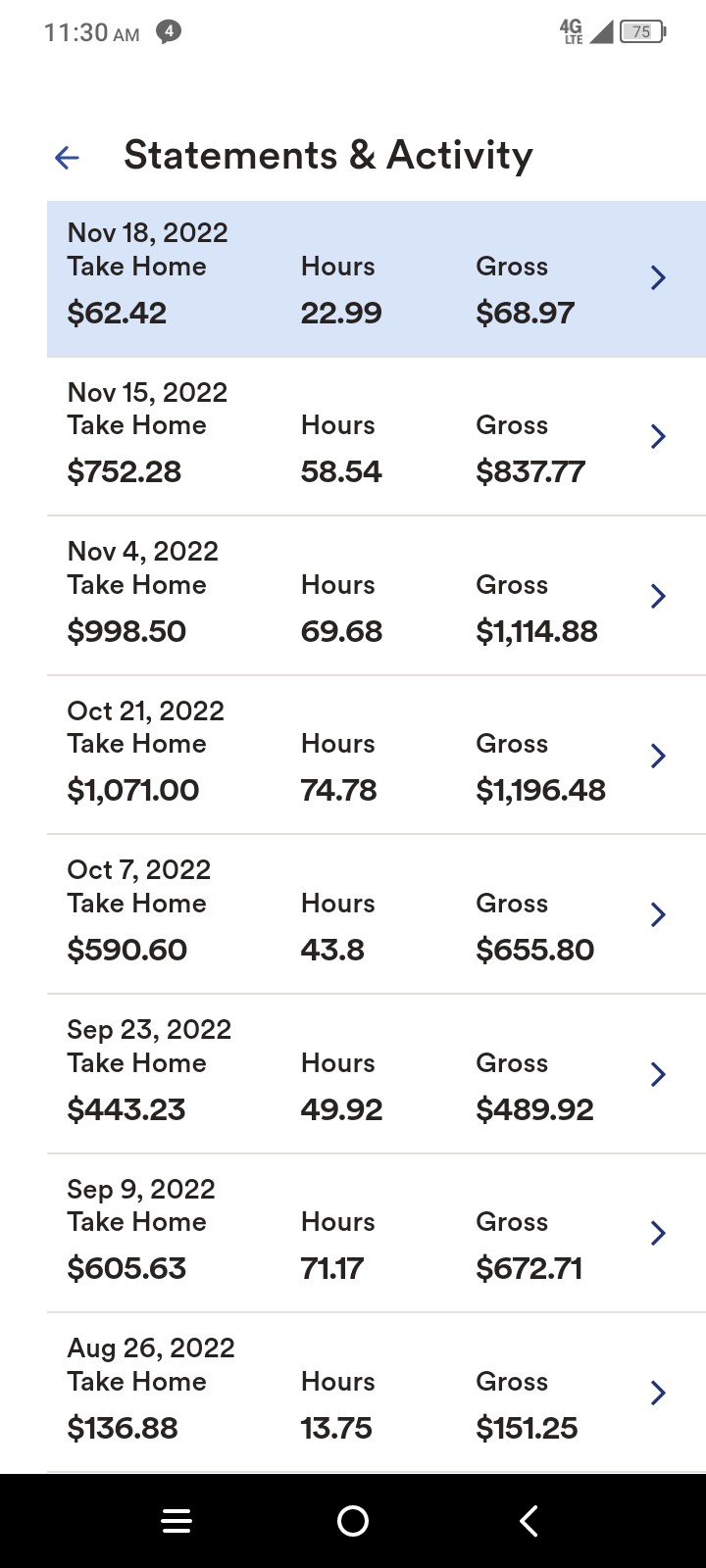Open the Nov 4, 2022 chevron arrow
This screenshot has width=706, height=1568.
point(658,596)
